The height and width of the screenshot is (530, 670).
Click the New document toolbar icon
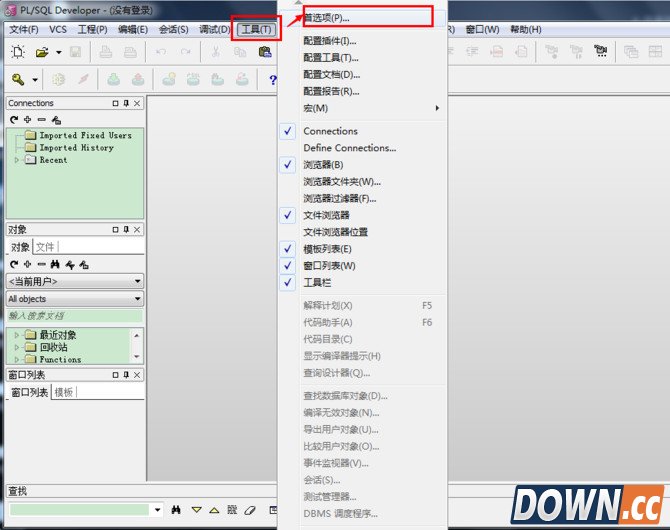[x=18, y=52]
